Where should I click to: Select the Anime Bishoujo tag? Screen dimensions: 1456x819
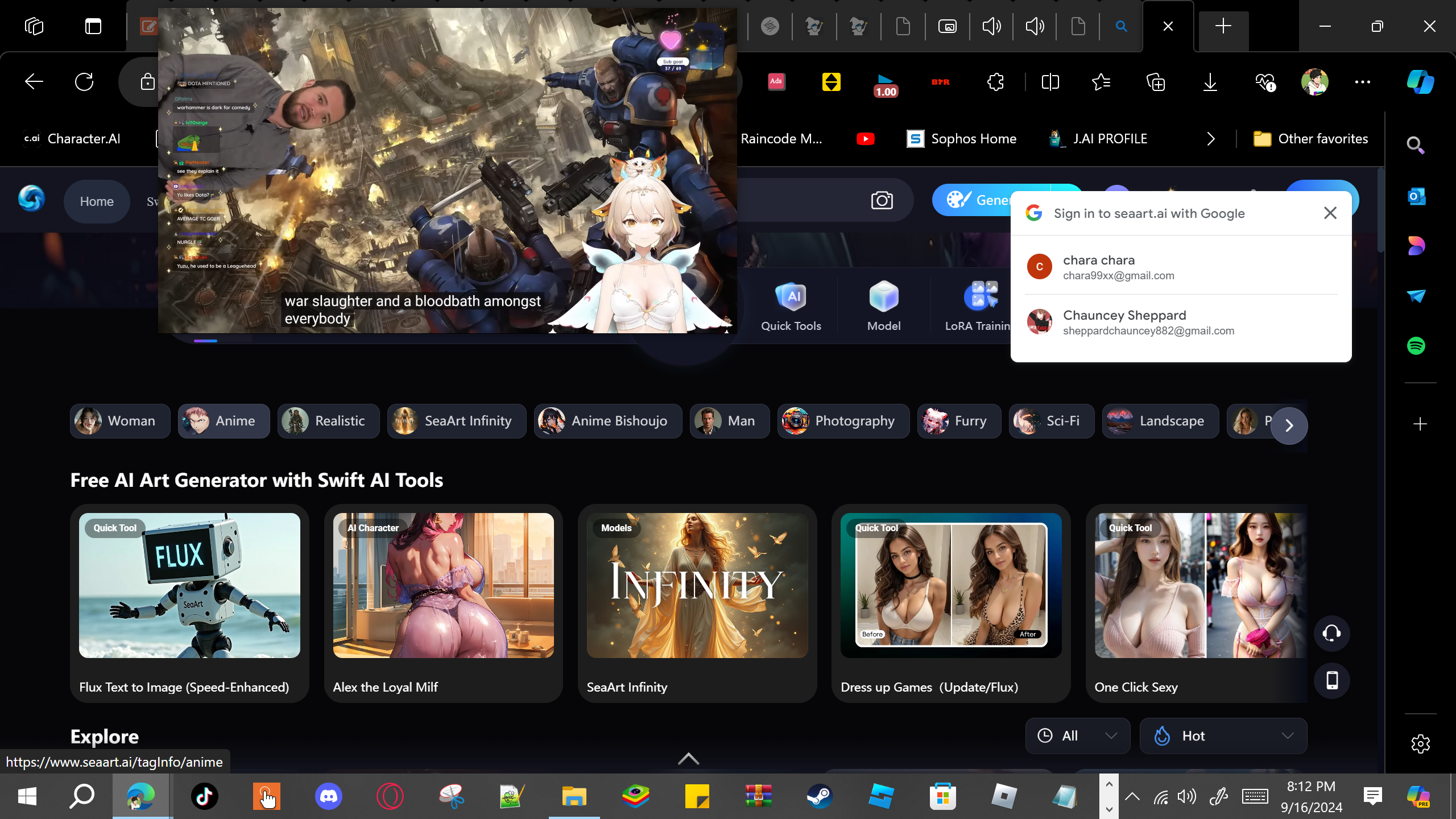(608, 421)
